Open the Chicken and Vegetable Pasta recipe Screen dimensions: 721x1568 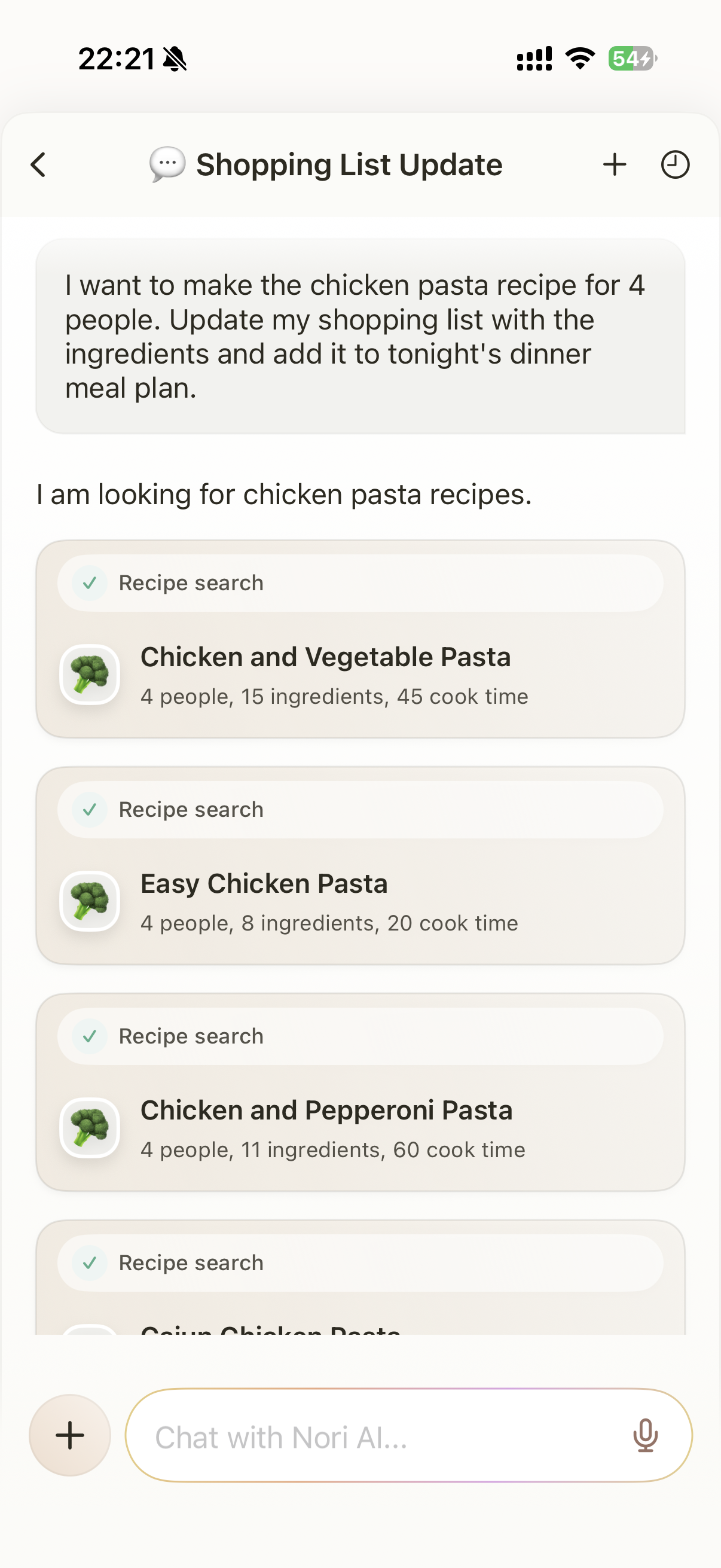point(326,657)
